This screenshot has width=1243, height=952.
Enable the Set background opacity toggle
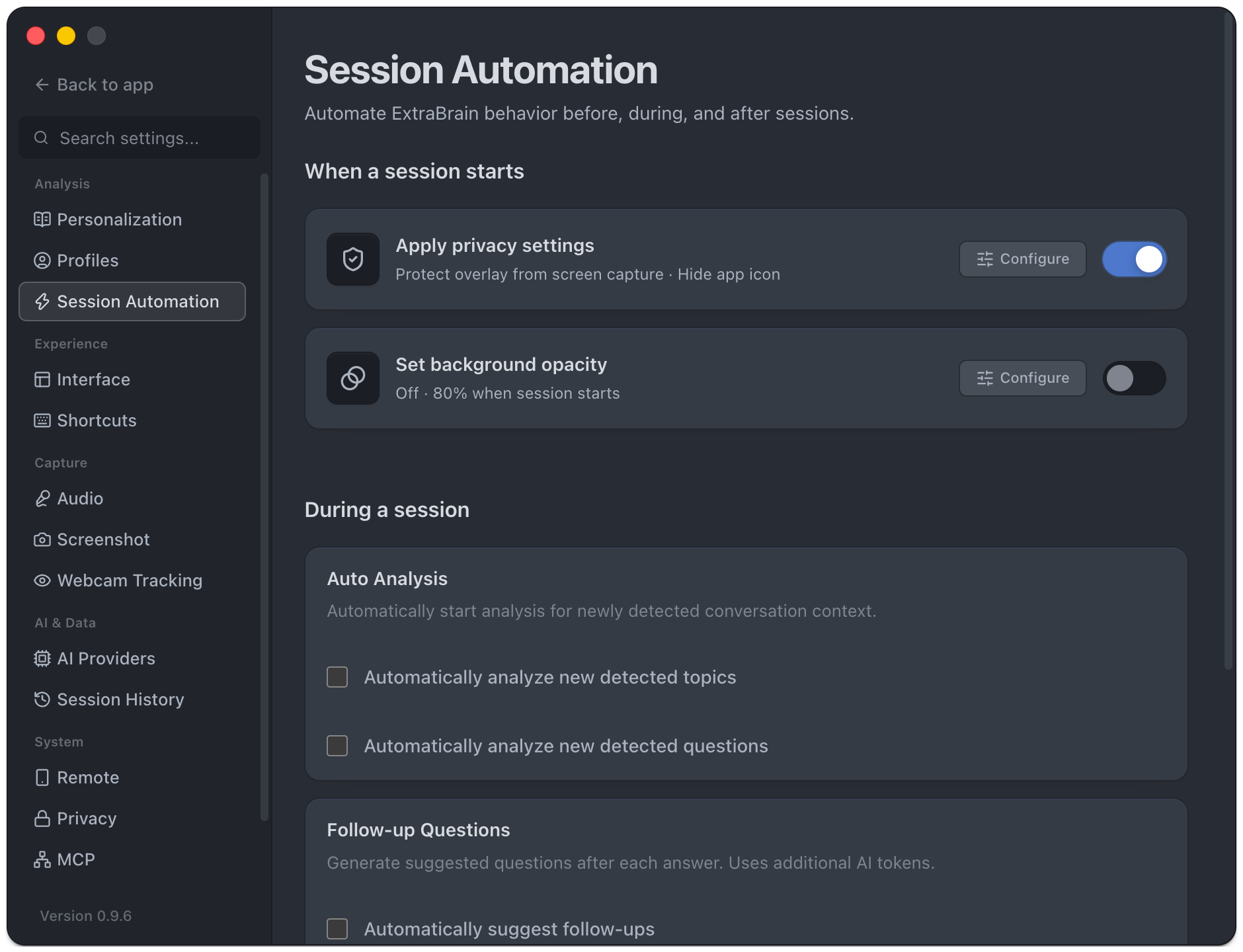[x=1135, y=378]
